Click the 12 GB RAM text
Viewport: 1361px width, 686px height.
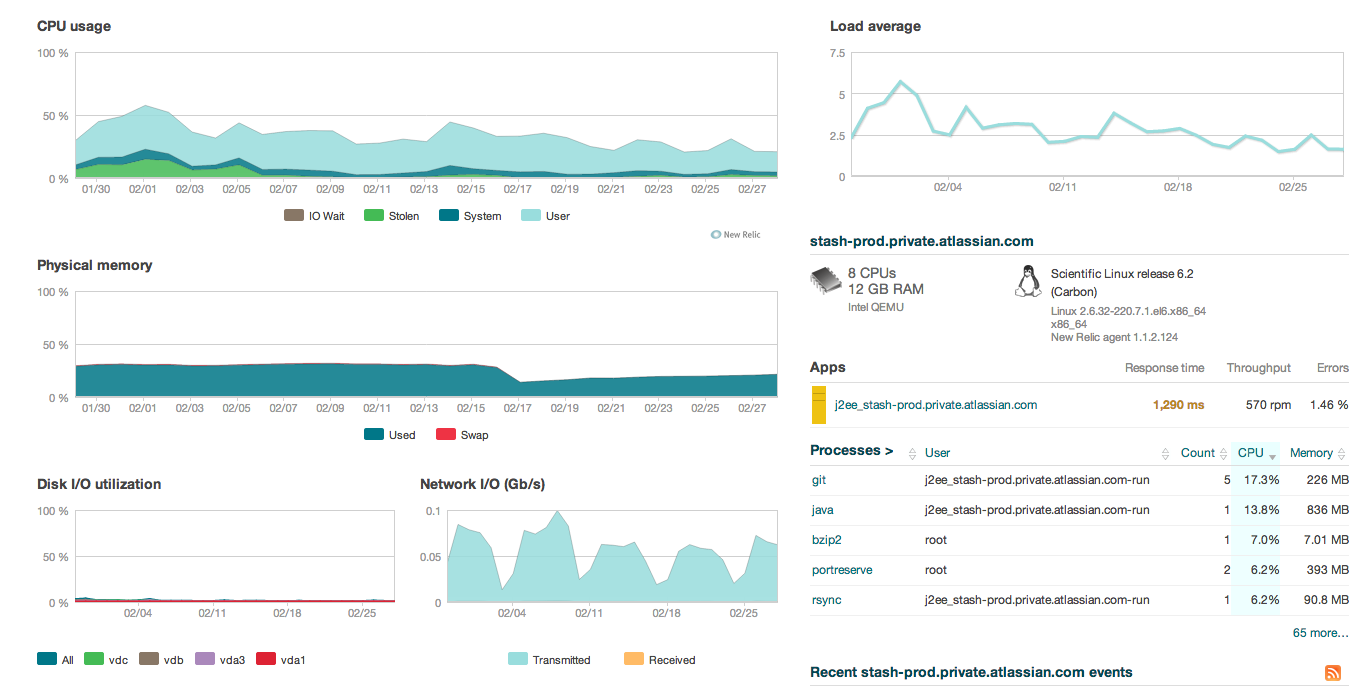(886, 289)
